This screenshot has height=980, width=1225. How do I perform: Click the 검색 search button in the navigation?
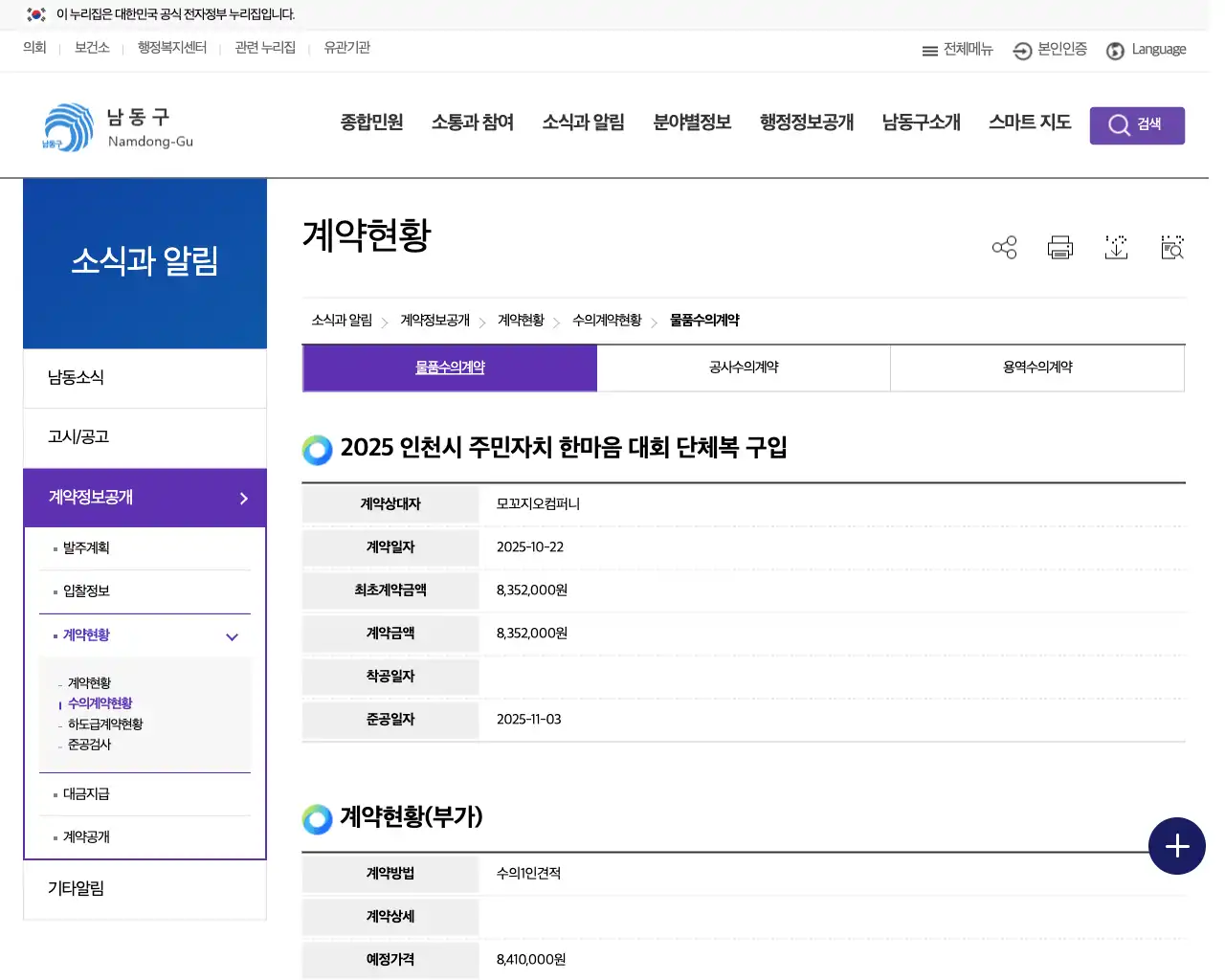point(1137,124)
